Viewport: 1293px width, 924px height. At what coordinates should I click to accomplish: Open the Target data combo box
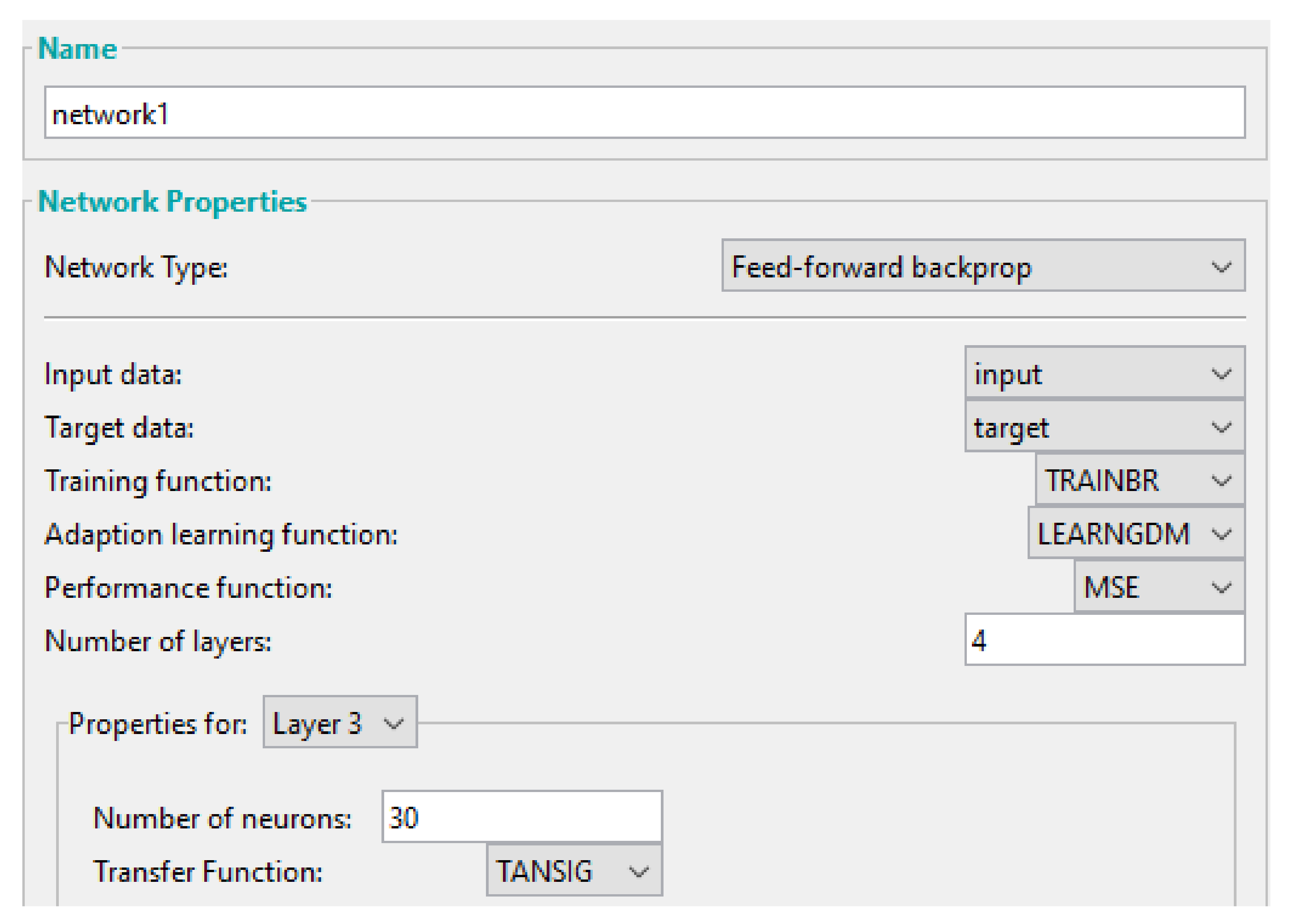click(1104, 427)
